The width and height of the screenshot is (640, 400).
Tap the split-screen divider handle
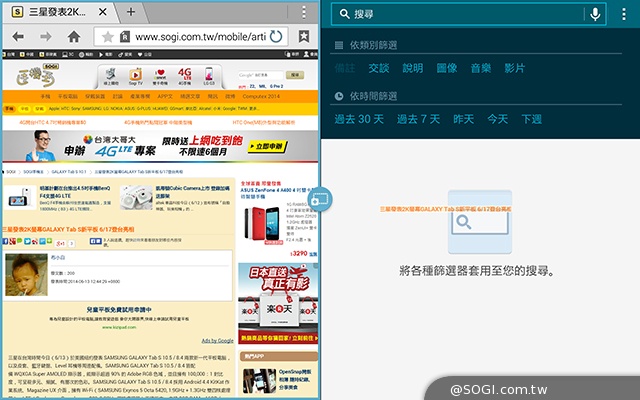click(x=320, y=200)
